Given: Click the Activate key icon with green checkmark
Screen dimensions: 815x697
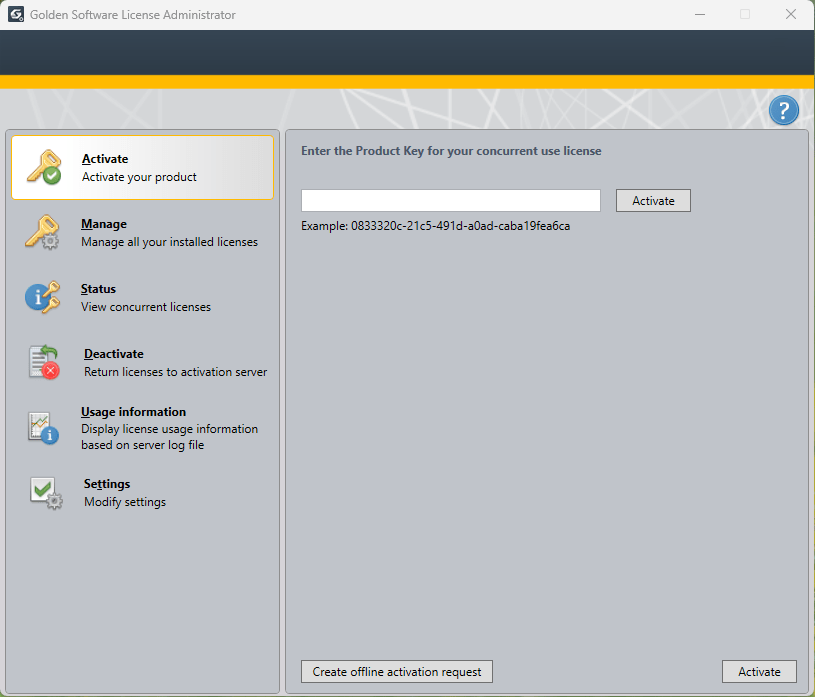Looking at the screenshot, I should pyautogui.click(x=44, y=167).
